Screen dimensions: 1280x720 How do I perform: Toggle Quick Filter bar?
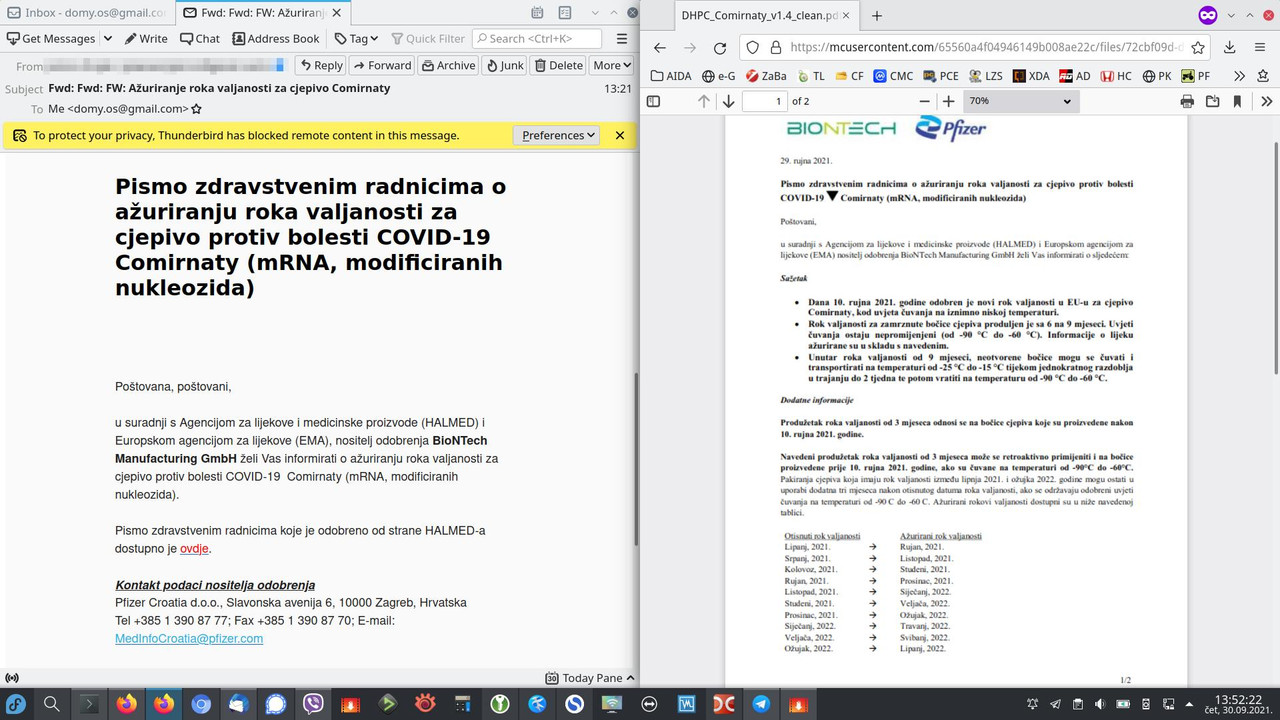pyautogui.click(x=428, y=38)
